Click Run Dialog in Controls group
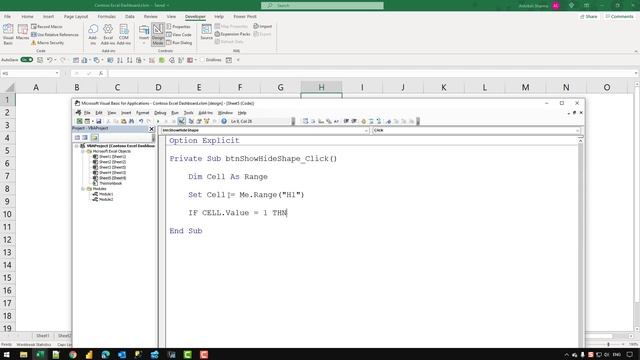Screen dimensions: 640x360 179,42
